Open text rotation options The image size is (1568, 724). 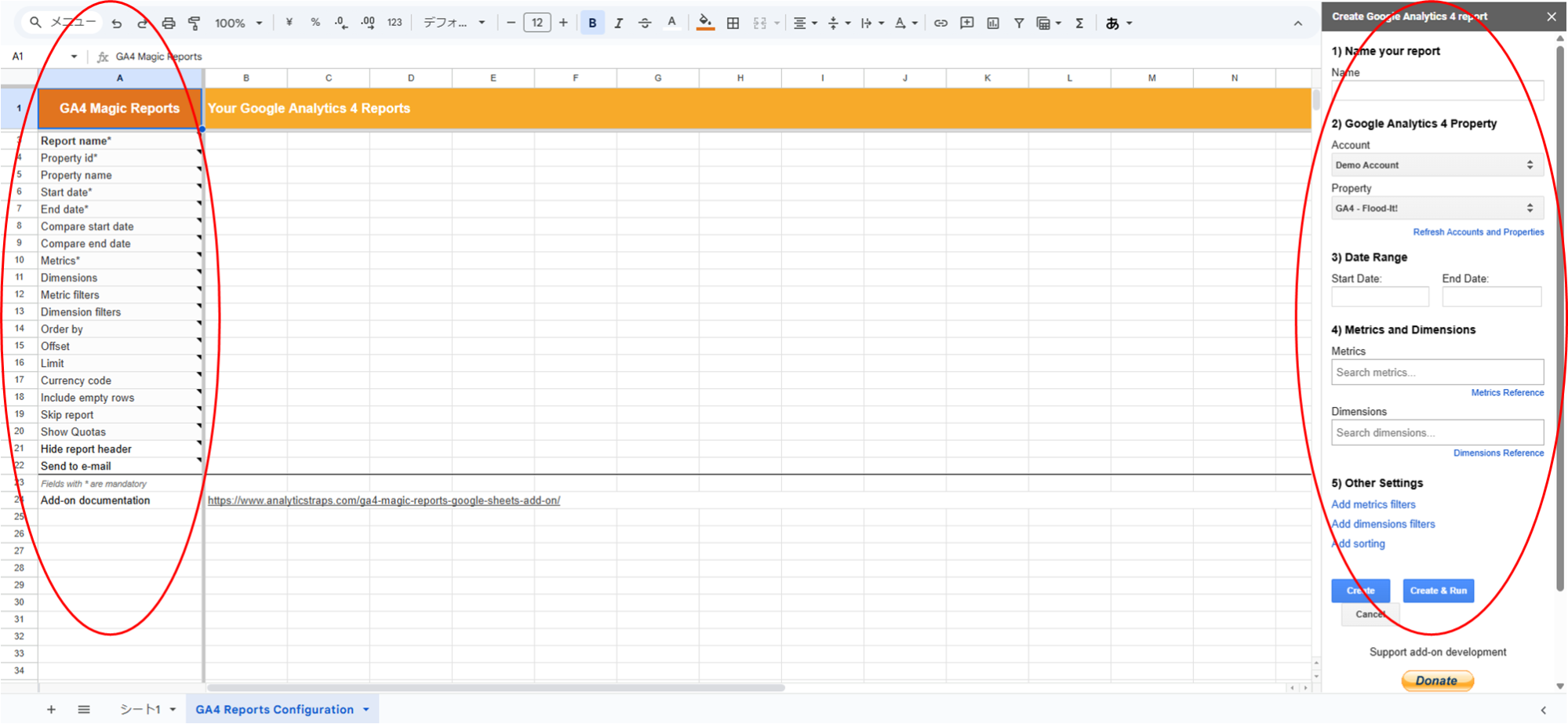click(x=906, y=23)
